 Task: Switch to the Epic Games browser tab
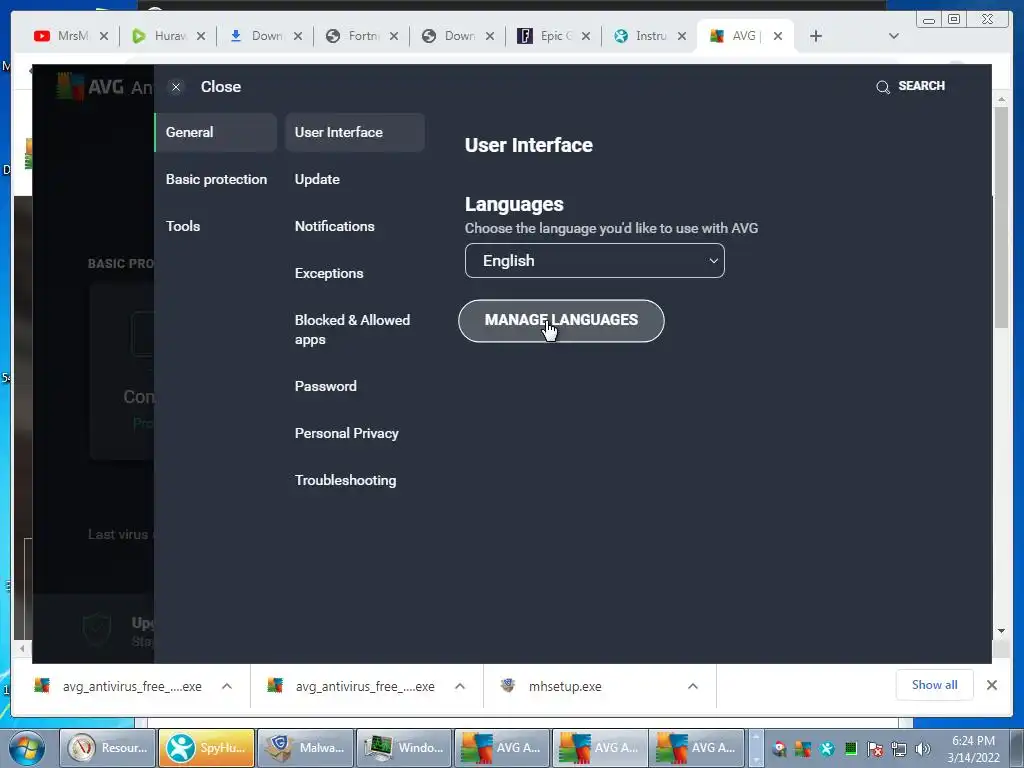[x=545, y=36]
